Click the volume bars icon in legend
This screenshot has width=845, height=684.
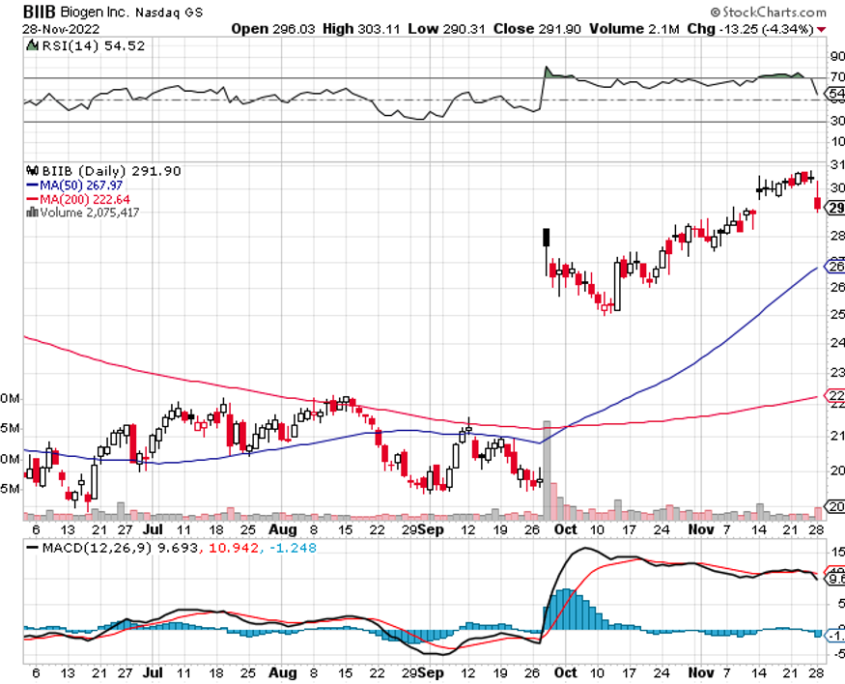point(31,212)
